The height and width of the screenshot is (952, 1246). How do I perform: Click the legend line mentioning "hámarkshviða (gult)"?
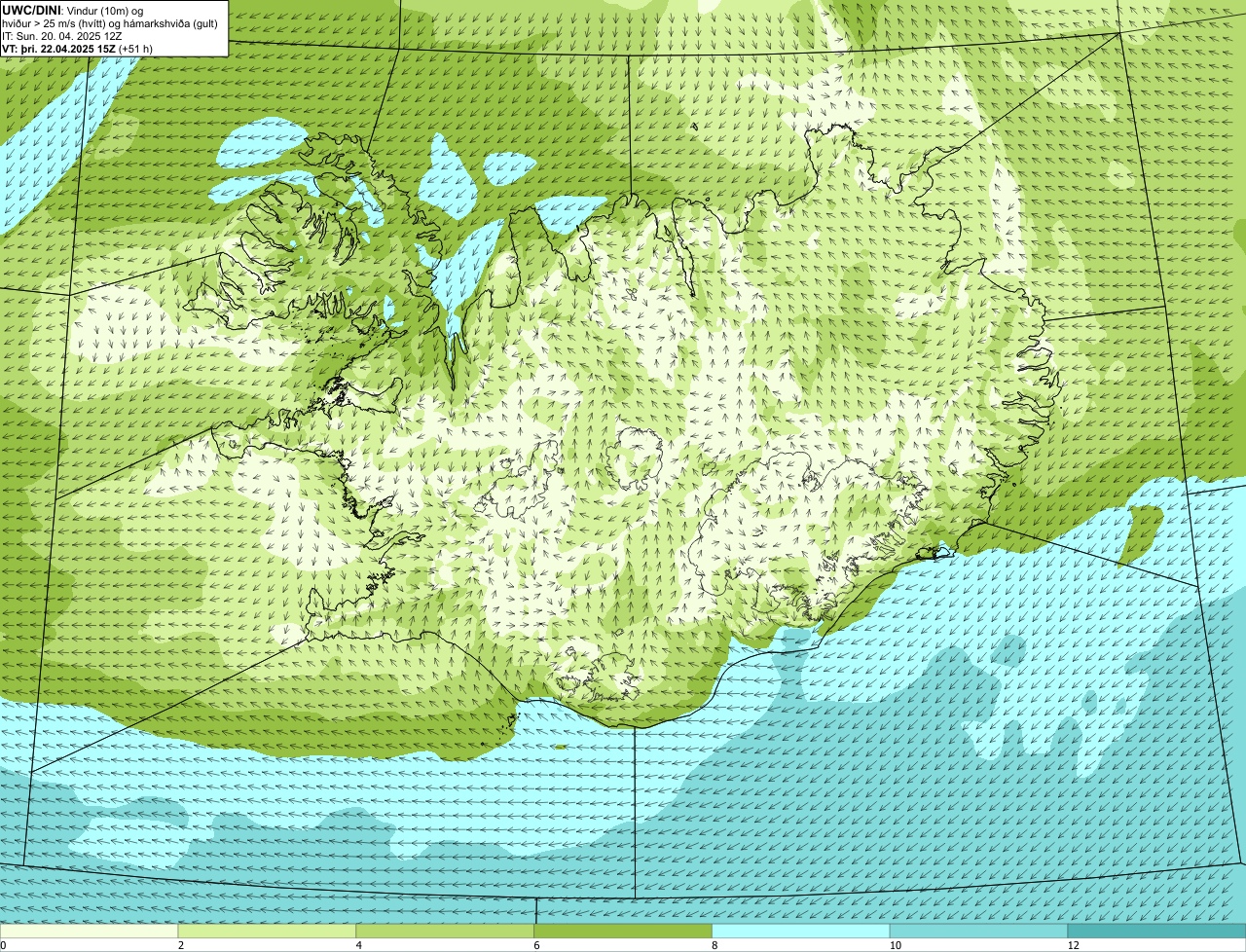[x=110, y=22]
